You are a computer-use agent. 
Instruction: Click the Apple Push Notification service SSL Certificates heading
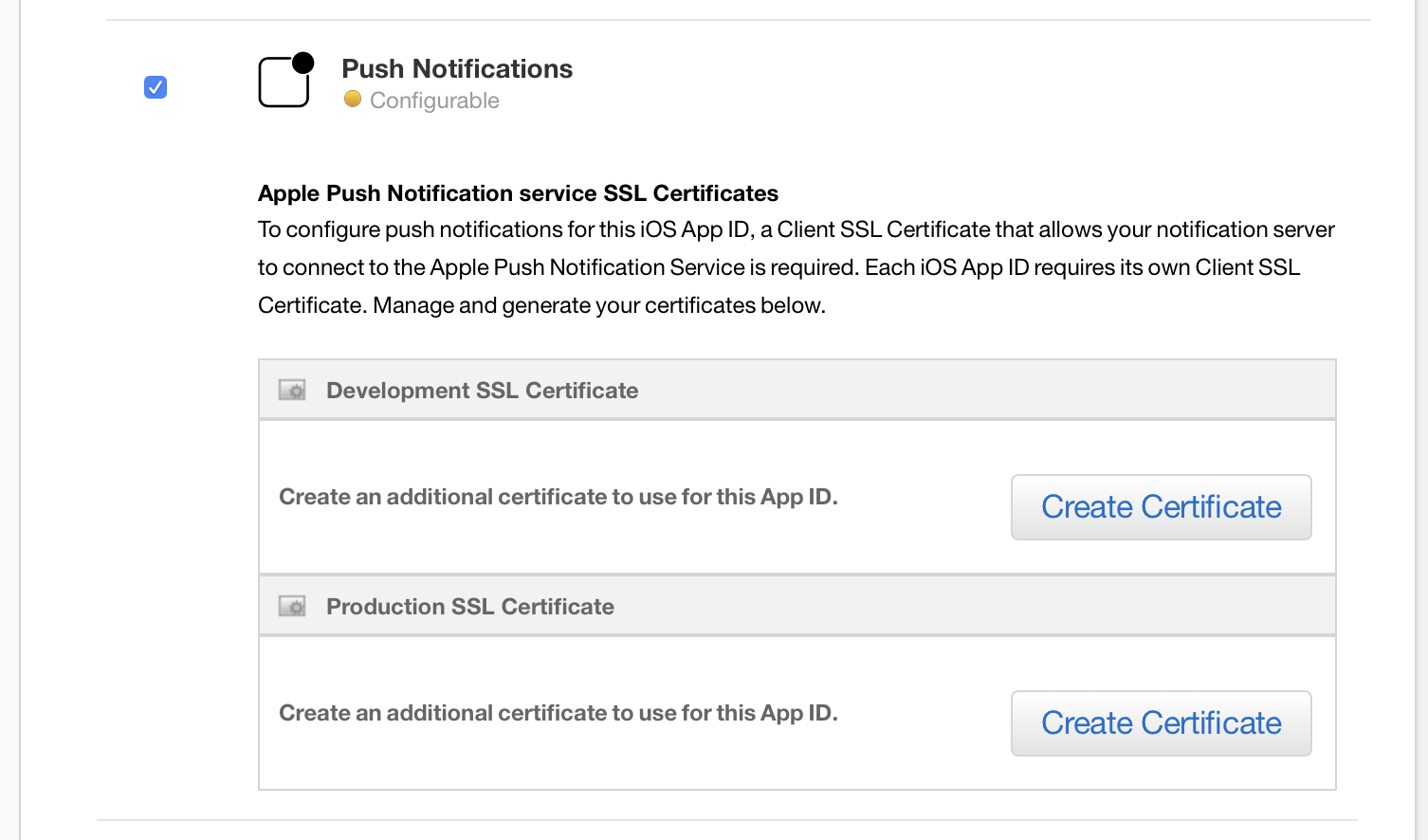click(518, 193)
